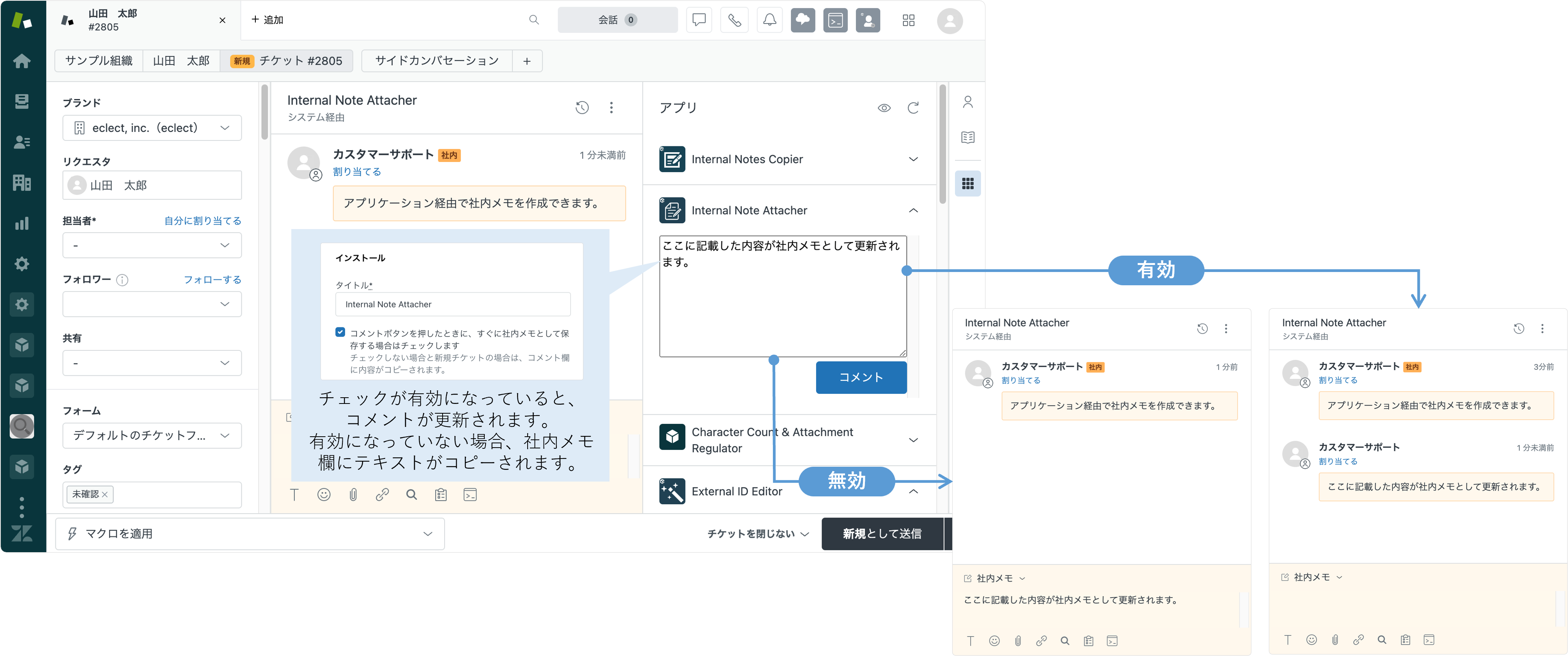Click the search icon in top bar
Image resolution: width=1568 pixels, height=656 pixels.
[x=534, y=20]
